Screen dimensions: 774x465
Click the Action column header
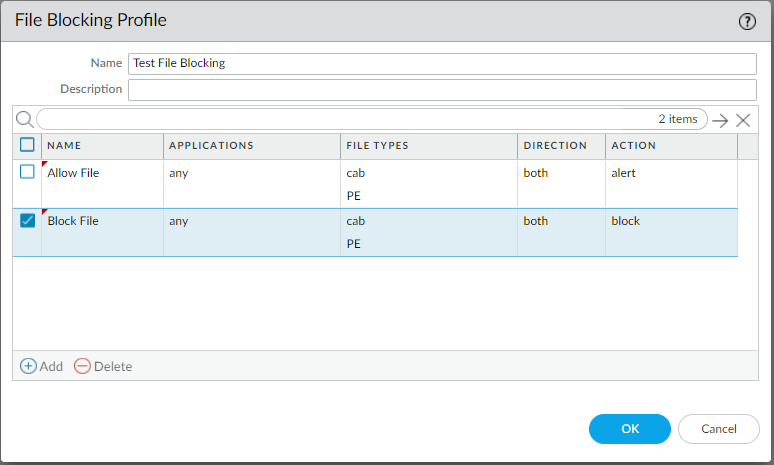tap(670, 146)
